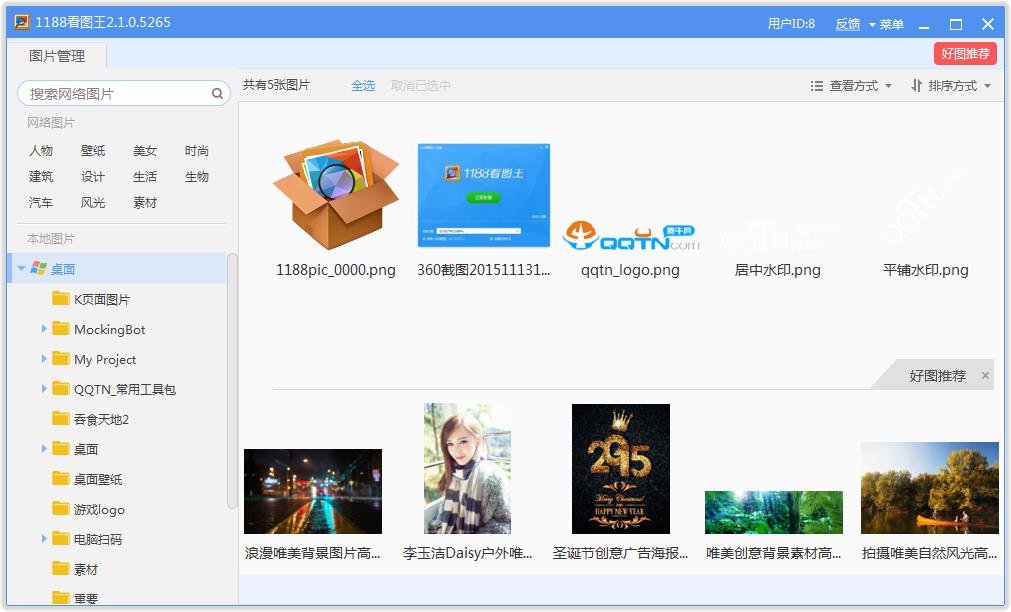Click the 吞食天地2 folder icon
The image size is (1011, 612).
(60, 419)
